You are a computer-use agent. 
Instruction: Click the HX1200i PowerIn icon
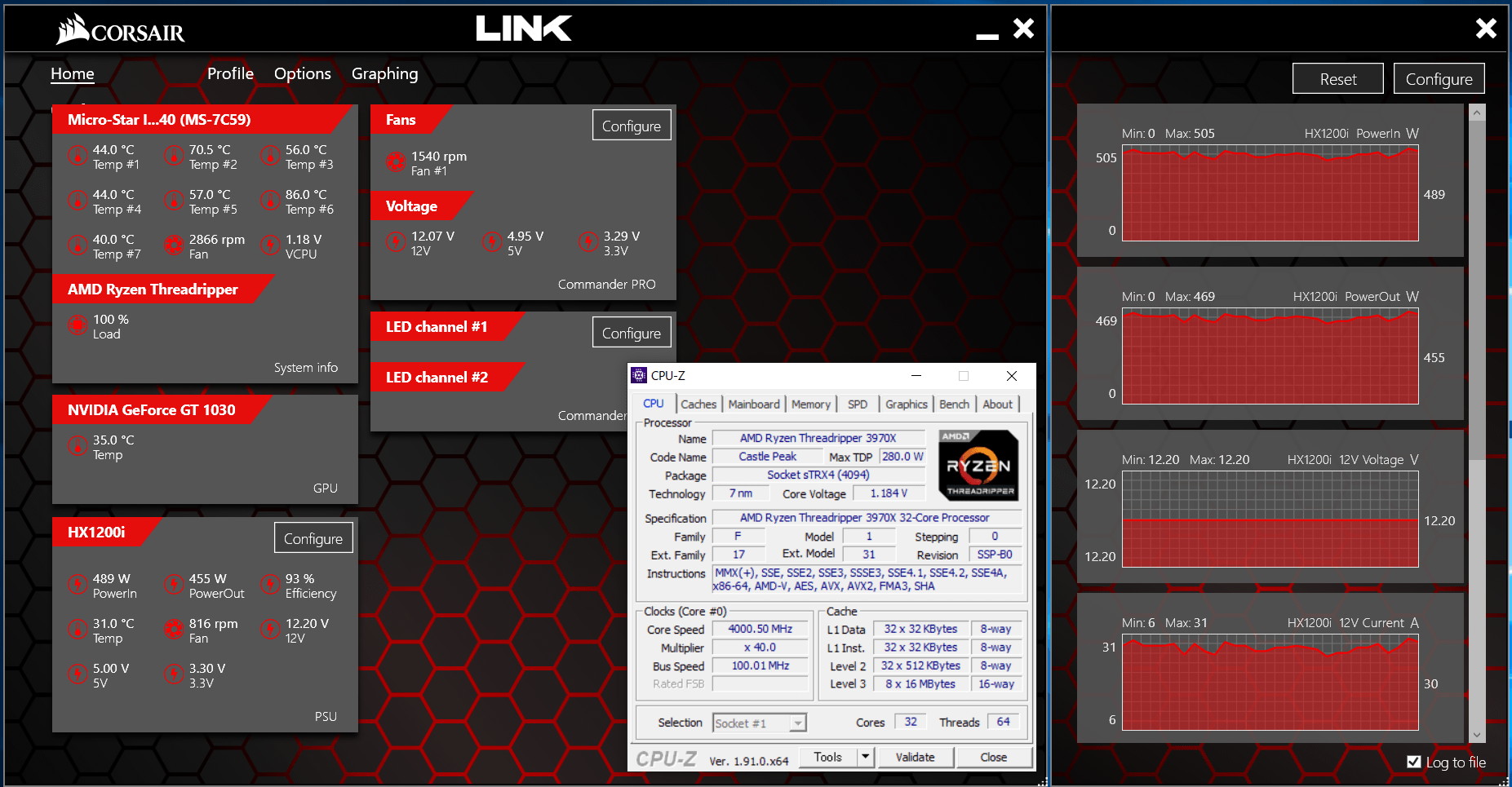coord(77,585)
